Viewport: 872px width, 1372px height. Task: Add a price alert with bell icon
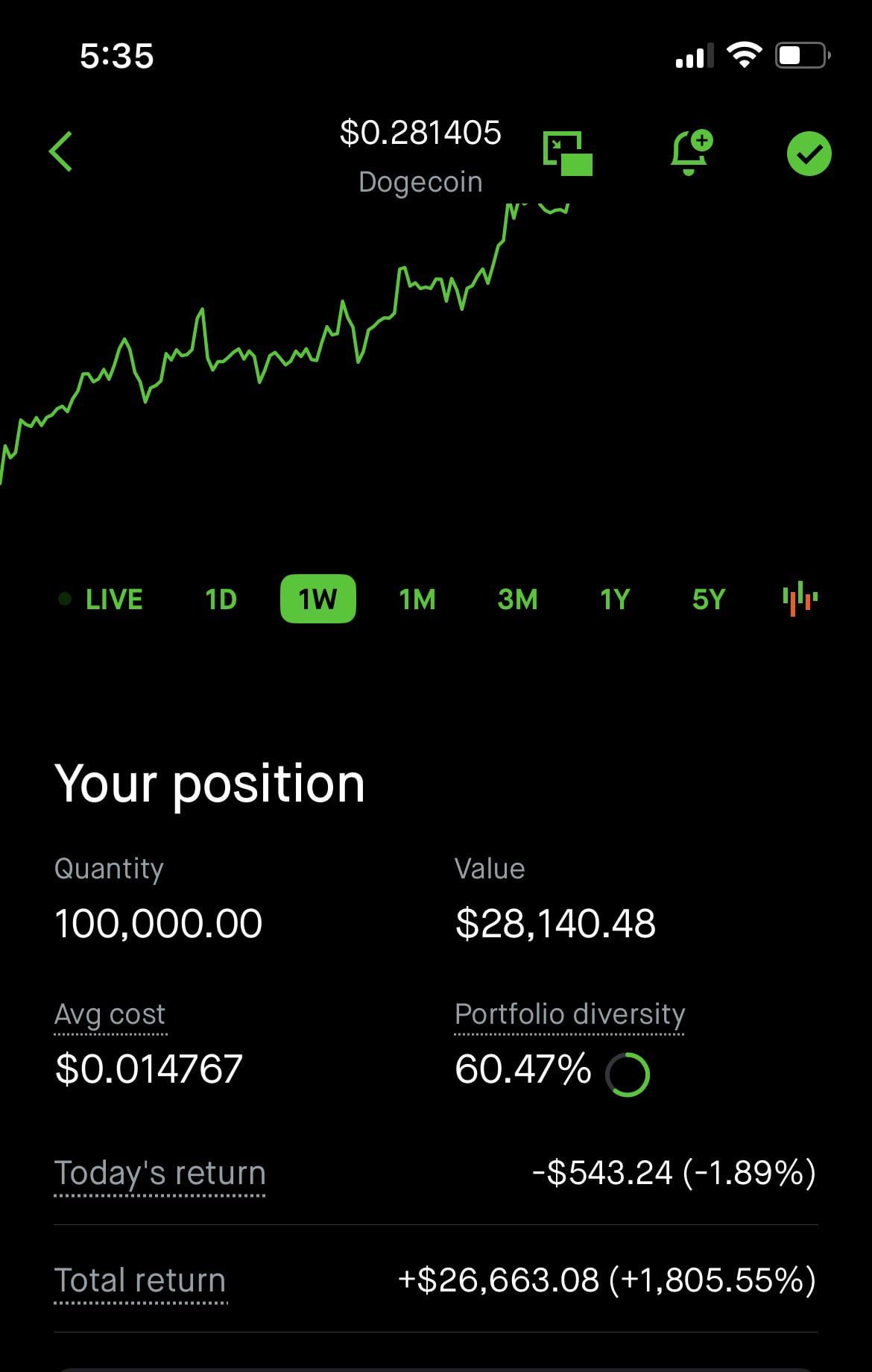coord(692,153)
